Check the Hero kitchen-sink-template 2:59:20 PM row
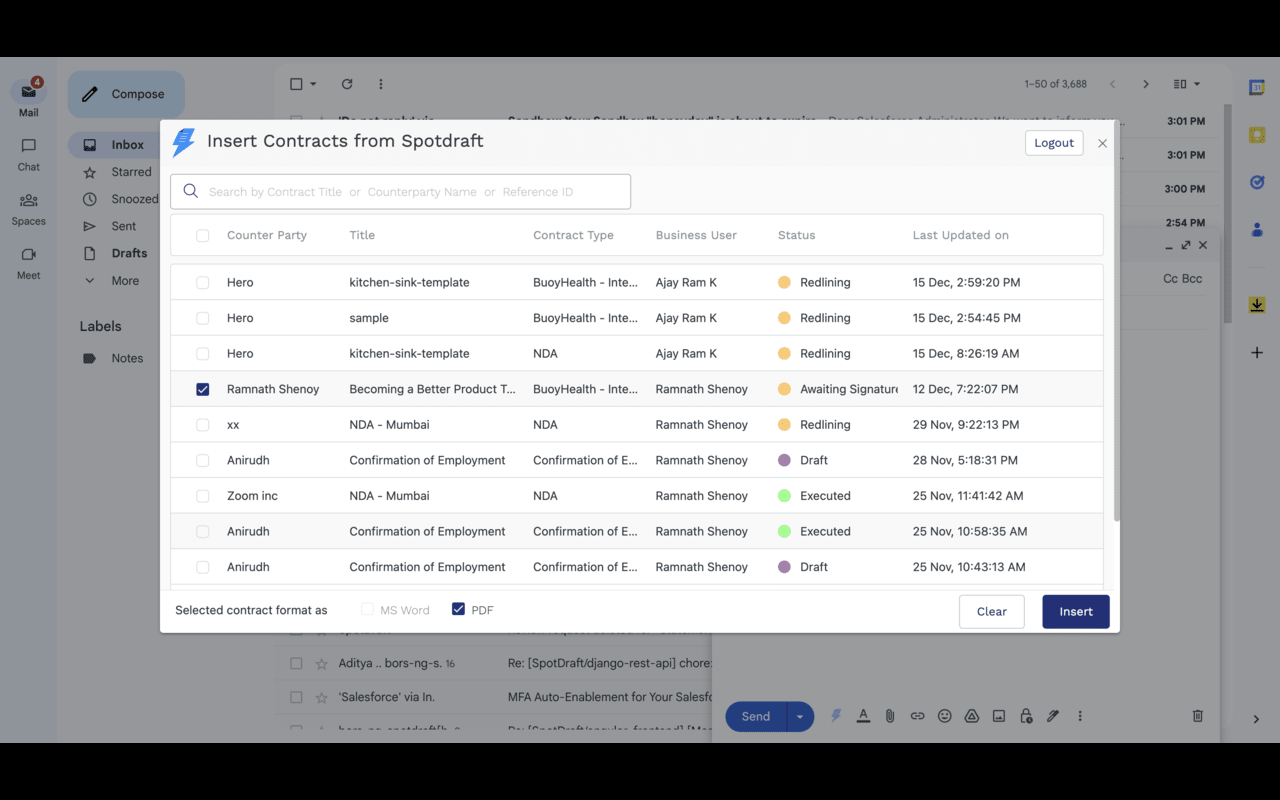The height and width of the screenshot is (800, 1280). click(203, 283)
